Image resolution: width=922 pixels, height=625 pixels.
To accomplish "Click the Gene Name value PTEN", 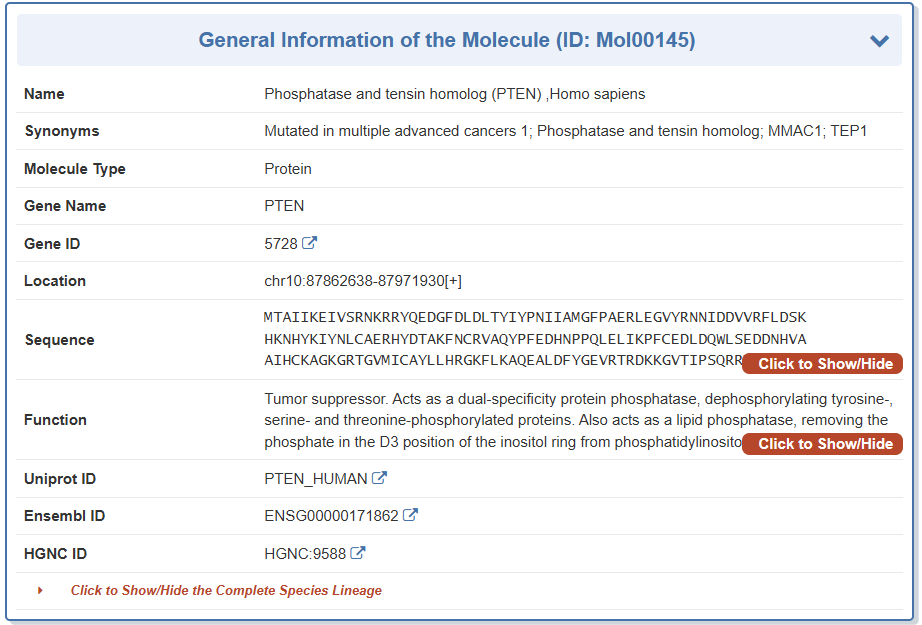I will tap(284, 206).
